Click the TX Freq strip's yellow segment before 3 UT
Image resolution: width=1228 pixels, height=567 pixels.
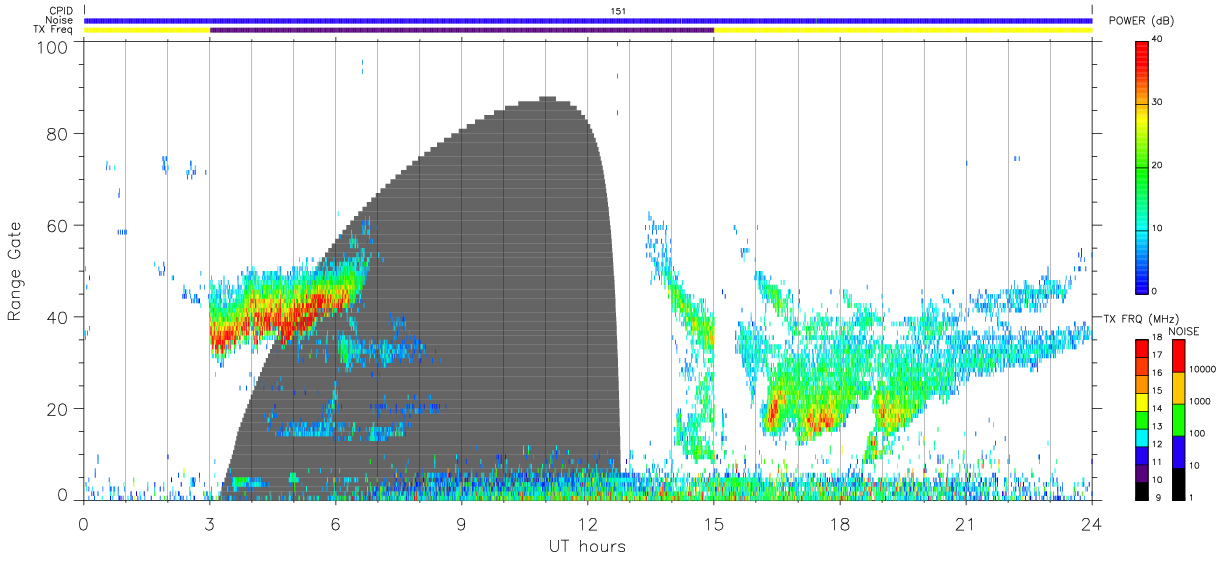coord(147,30)
